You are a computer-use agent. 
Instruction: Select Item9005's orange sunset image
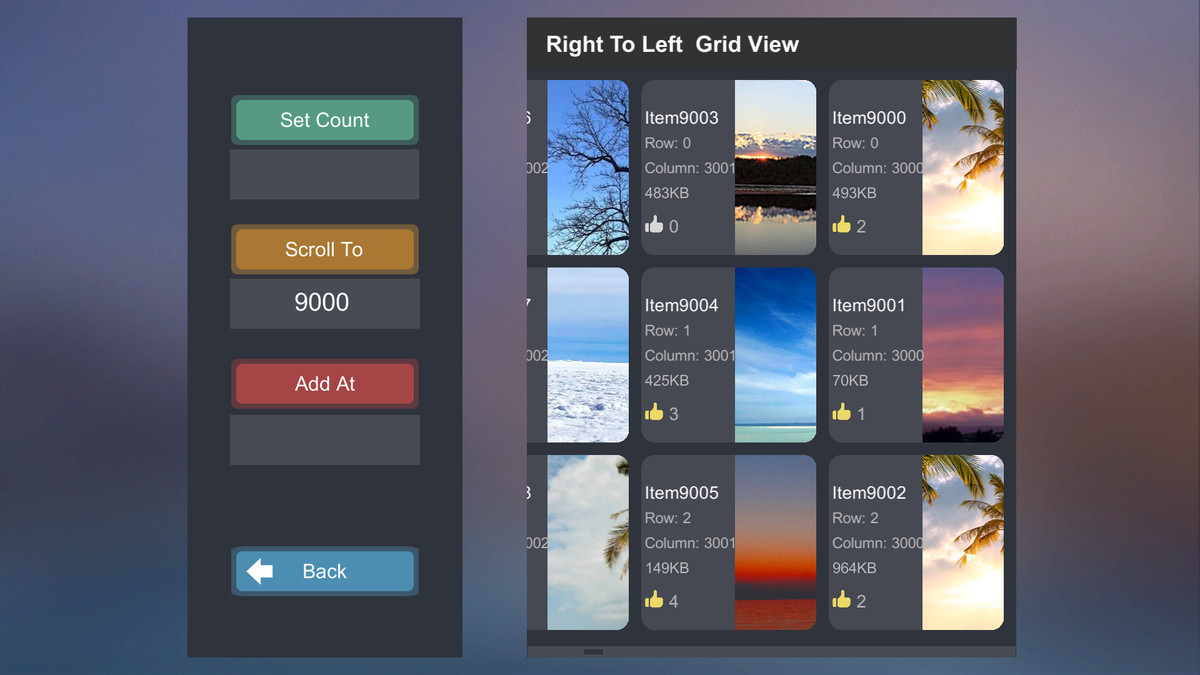click(x=776, y=541)
